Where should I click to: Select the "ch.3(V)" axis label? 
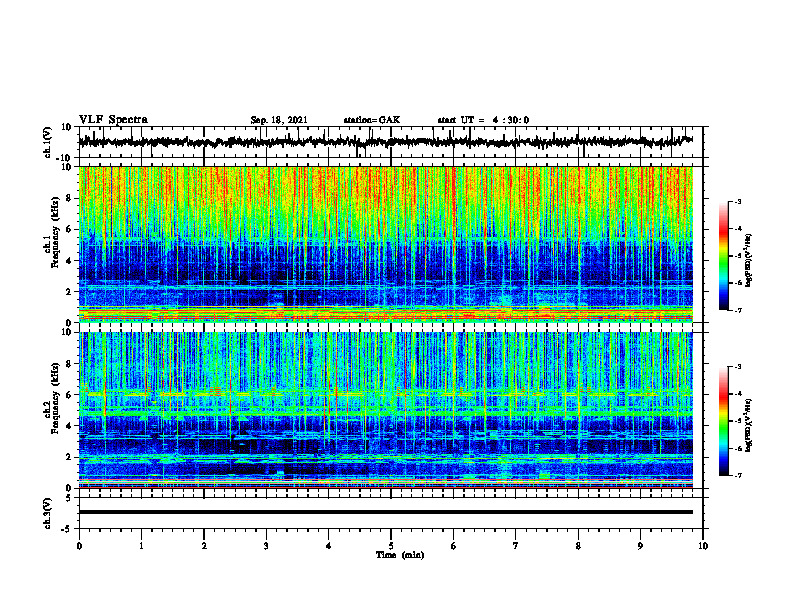(48, 513)
